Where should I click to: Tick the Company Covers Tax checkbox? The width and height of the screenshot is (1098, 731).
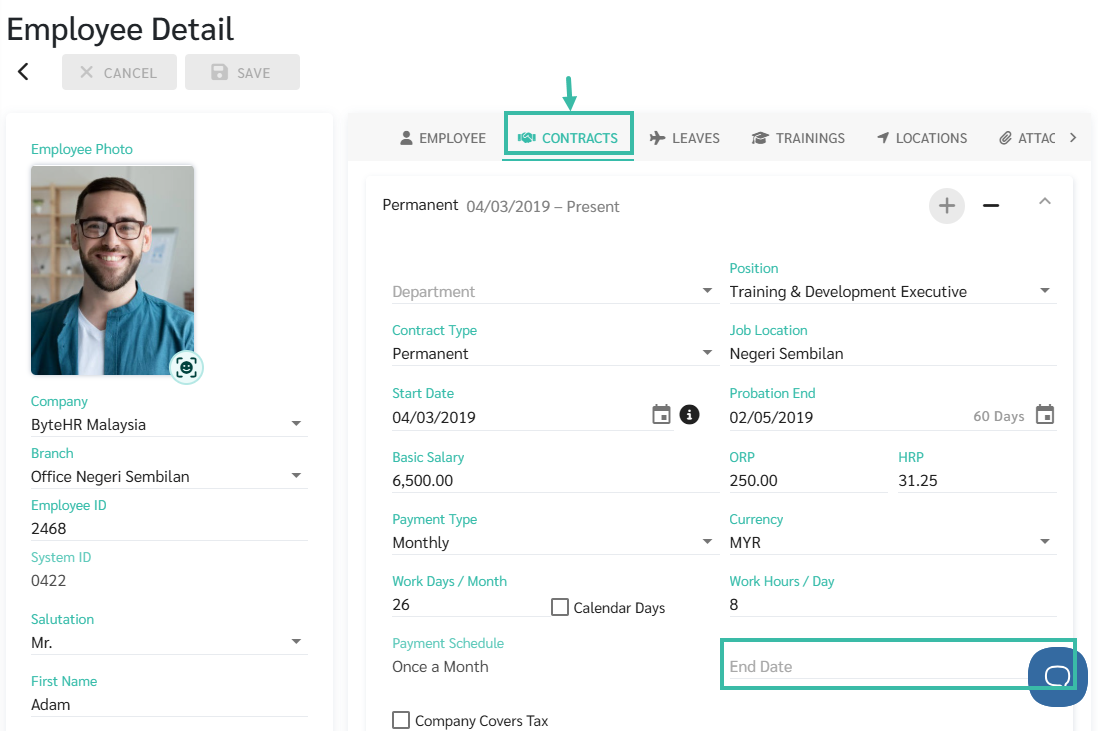[x=401, y=720]
